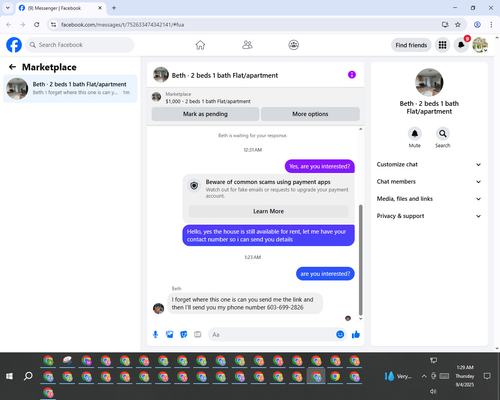The width and height of the screenshot is (500, 400).
Task: View site information icon in address bar
Action: point(53,25)
